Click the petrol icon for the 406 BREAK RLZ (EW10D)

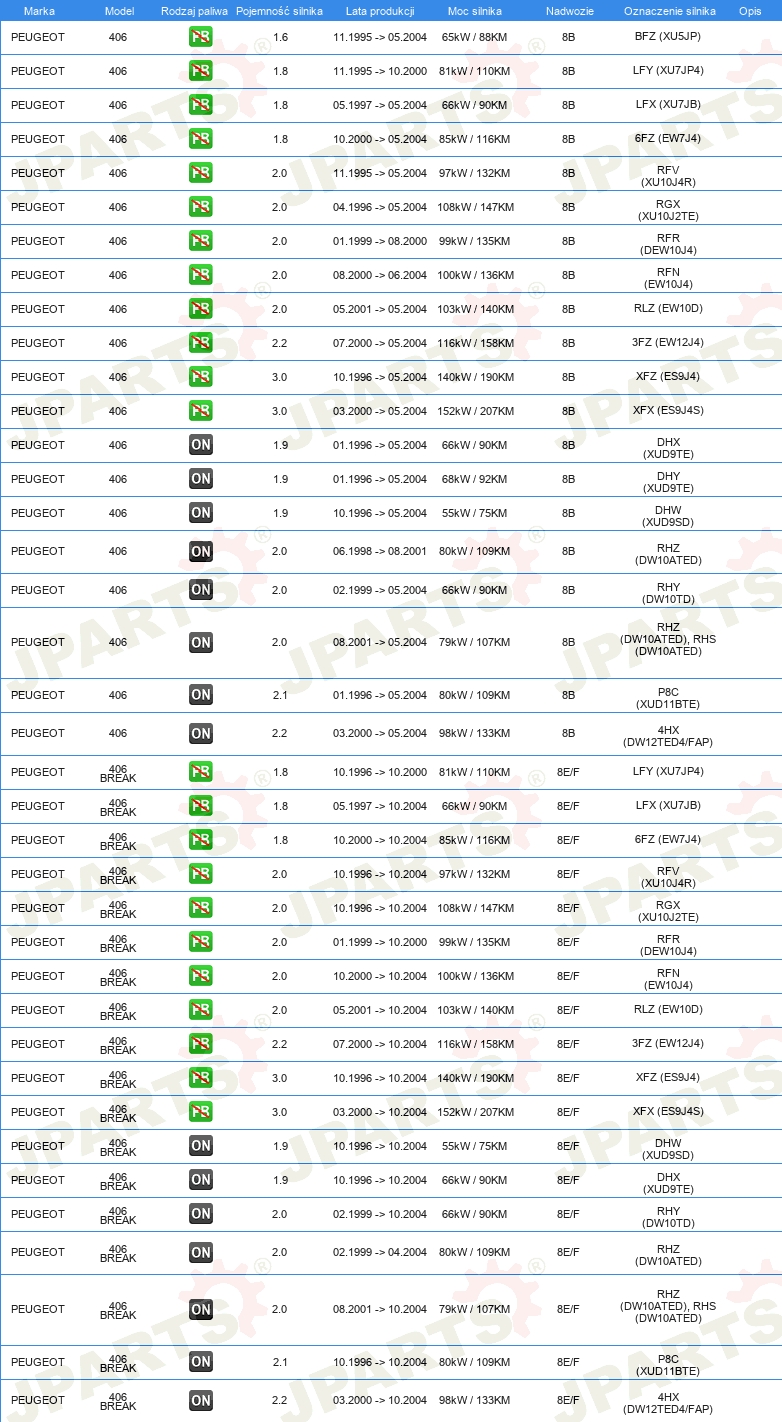[201, 1010]
